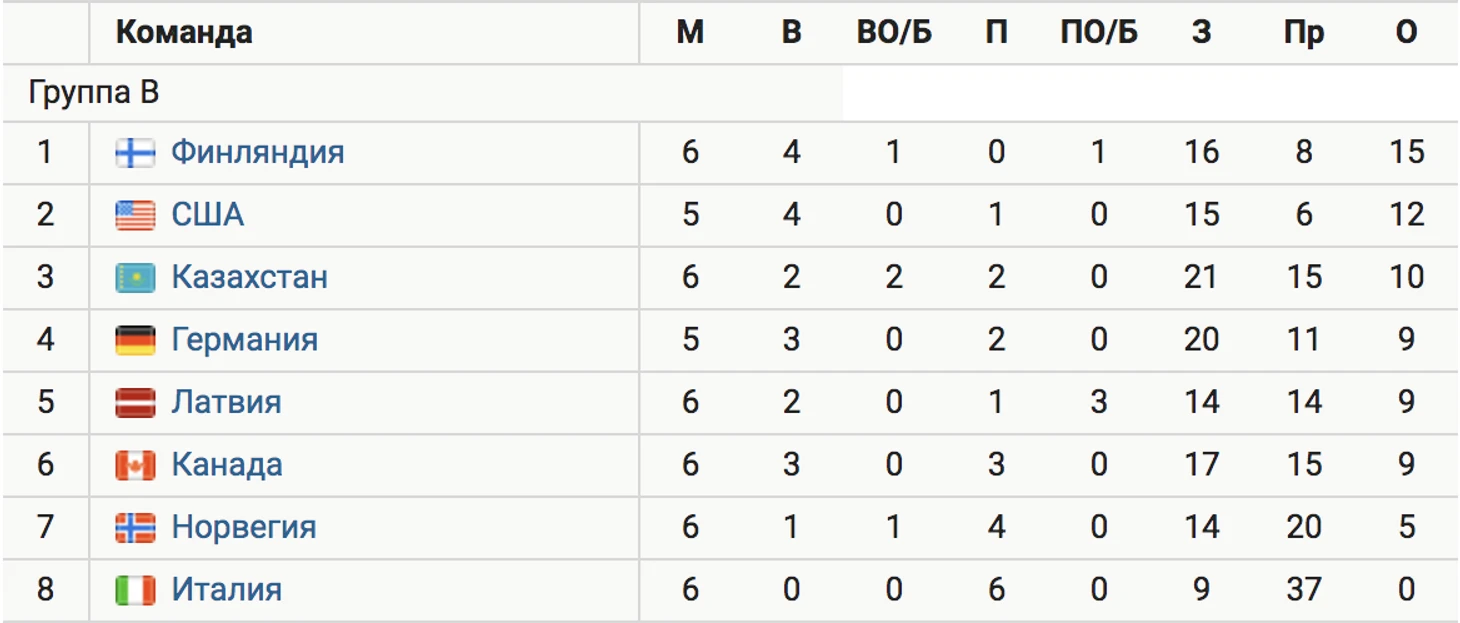Click the USA flag icon
Image resolution: width=1460 pixels, height=623 pixels.
tap(135, 215)
